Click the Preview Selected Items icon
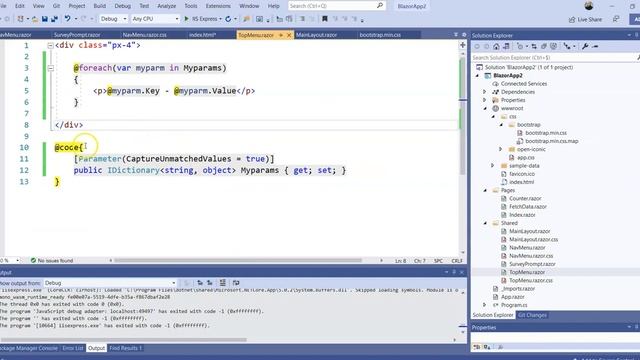640x360 pixels. (596, 47)
